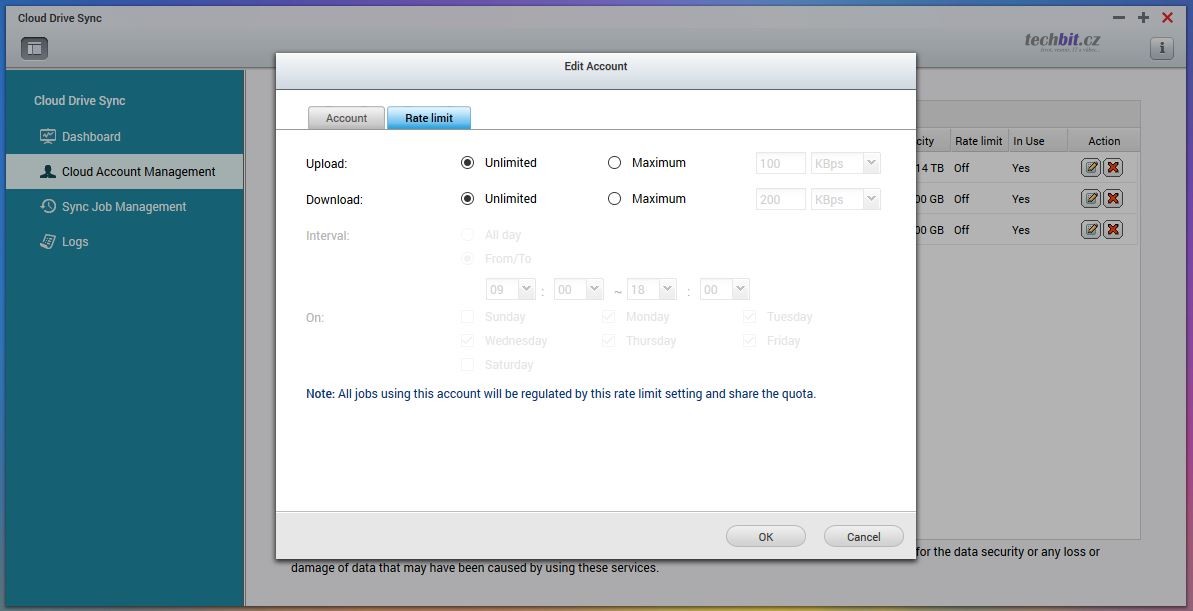The height and width of the screenshot is (611, 1193).
Task: Toggle the sidebar panel icon at top left
Action: click(34, 47)
